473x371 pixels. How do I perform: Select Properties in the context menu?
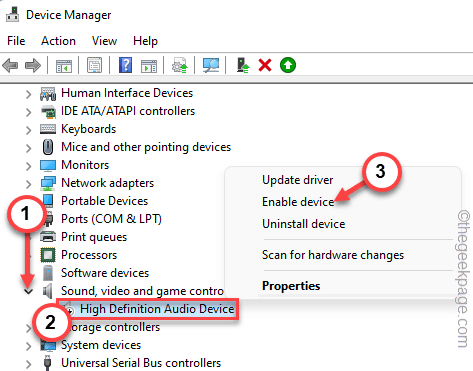point(291,286)
